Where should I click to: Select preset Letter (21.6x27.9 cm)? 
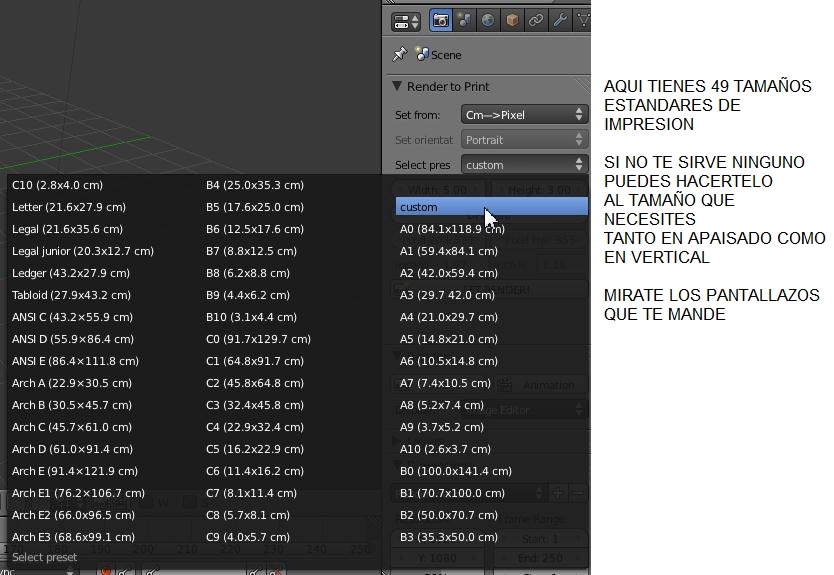click(69, 207)
